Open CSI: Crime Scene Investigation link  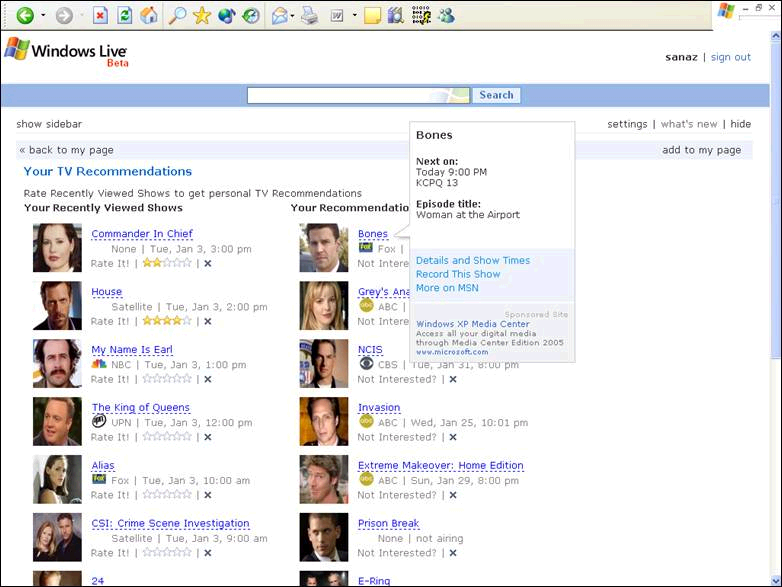click(x=170, y=523)
